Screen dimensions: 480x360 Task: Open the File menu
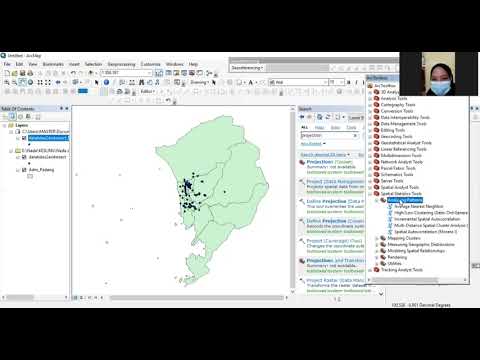pyautogui.click(x=7, y=64)
